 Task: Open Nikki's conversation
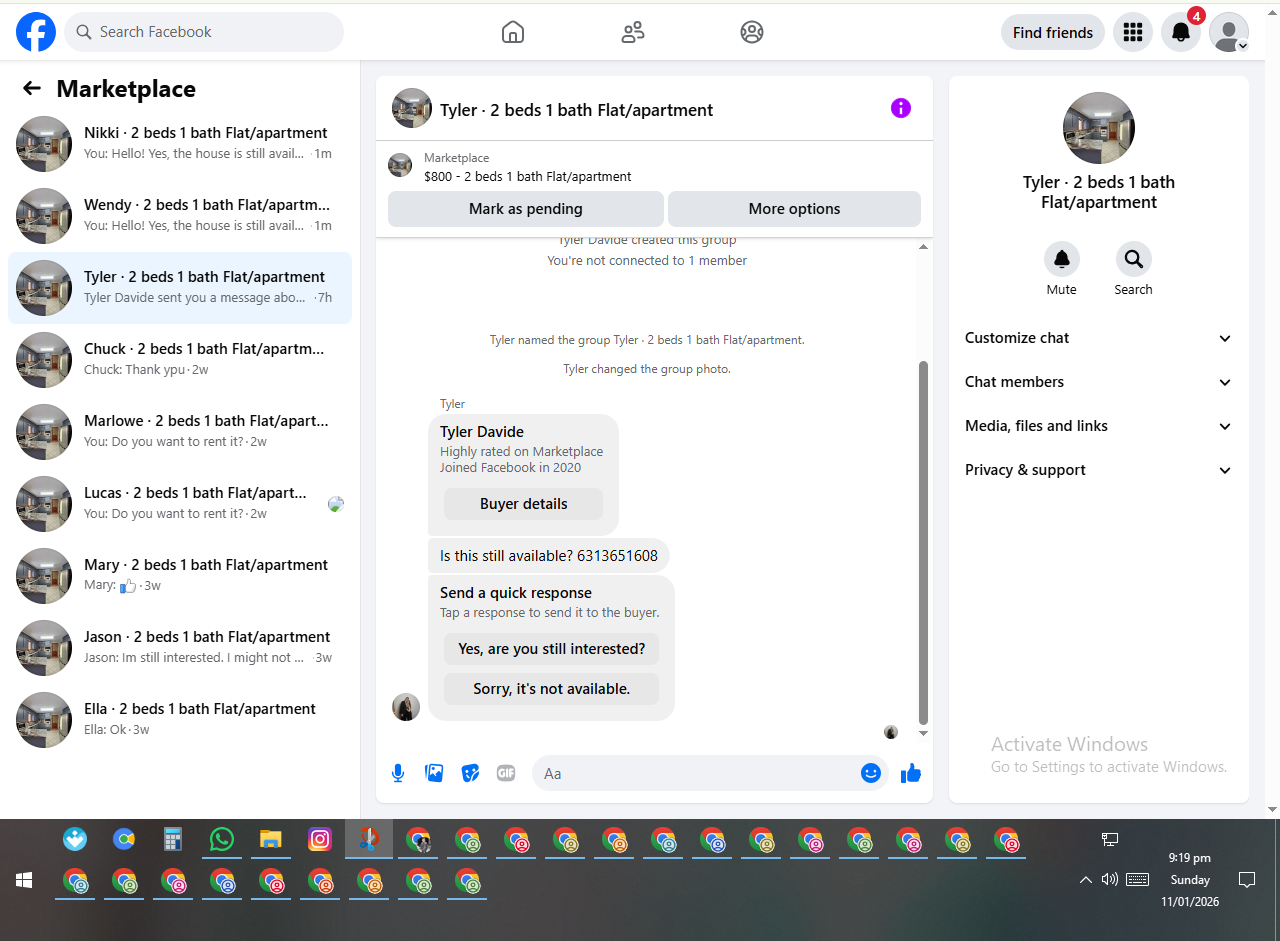[180, 144]
